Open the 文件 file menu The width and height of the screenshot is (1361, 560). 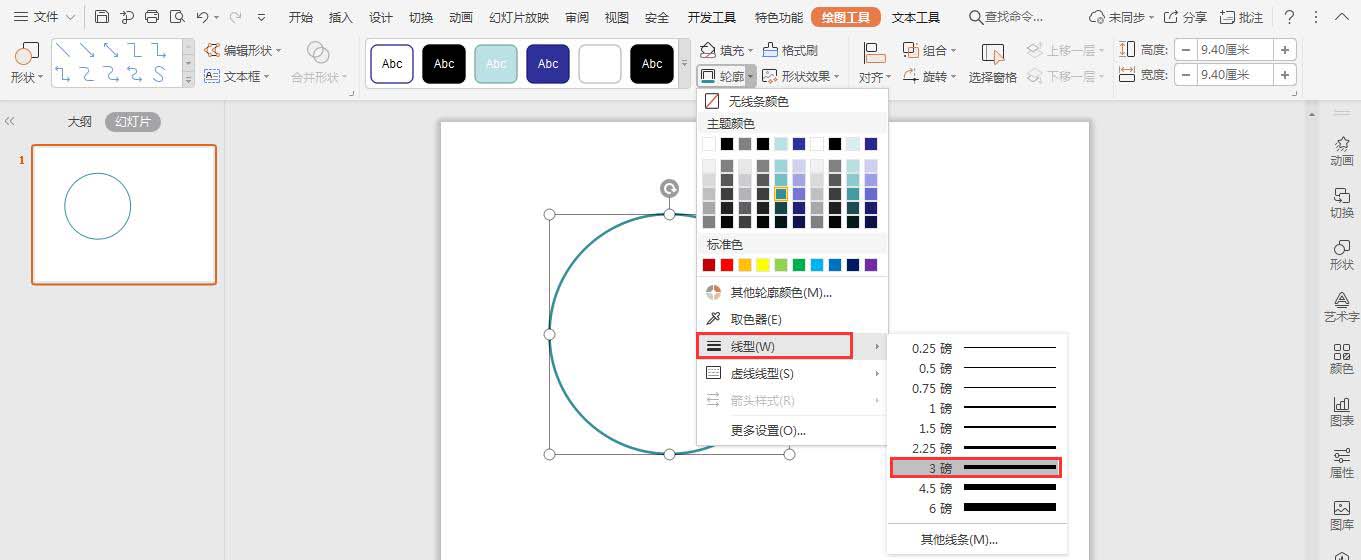click(x=44, y=17)
